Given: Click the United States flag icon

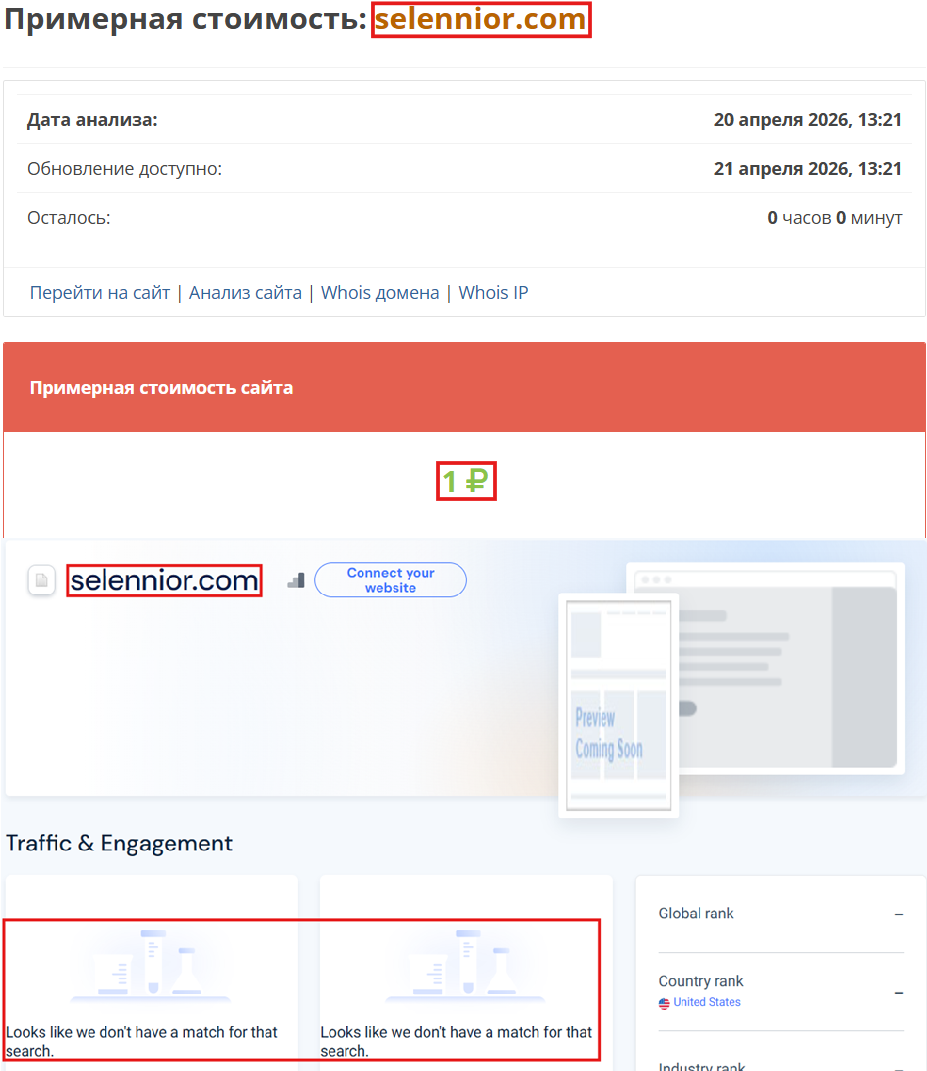Looking at the screenshot, I should (663, 1002).
